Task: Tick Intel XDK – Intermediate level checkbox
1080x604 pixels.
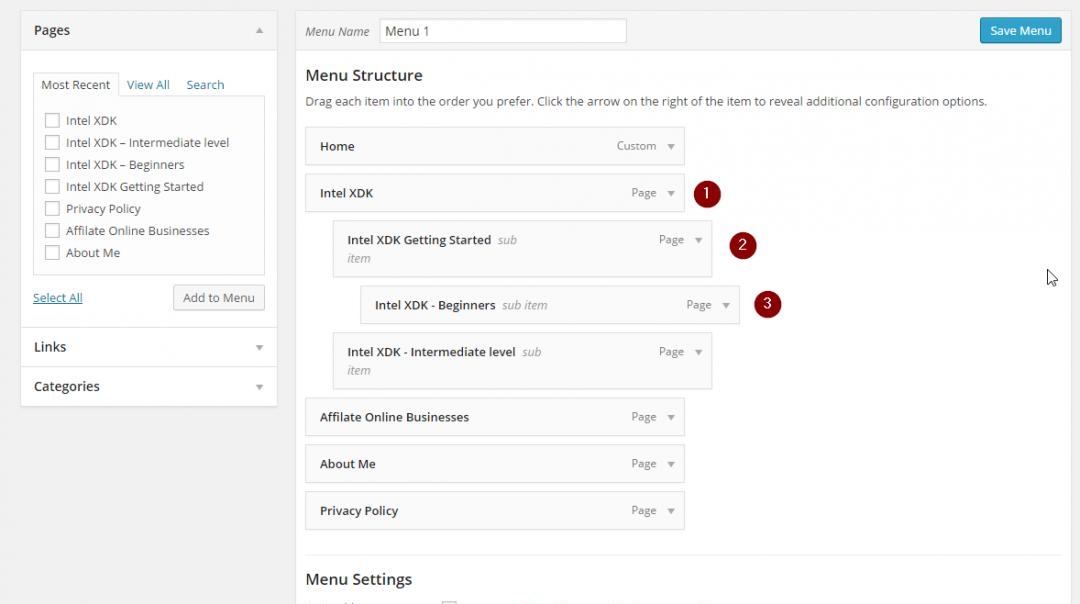Action: pos(52,143)
